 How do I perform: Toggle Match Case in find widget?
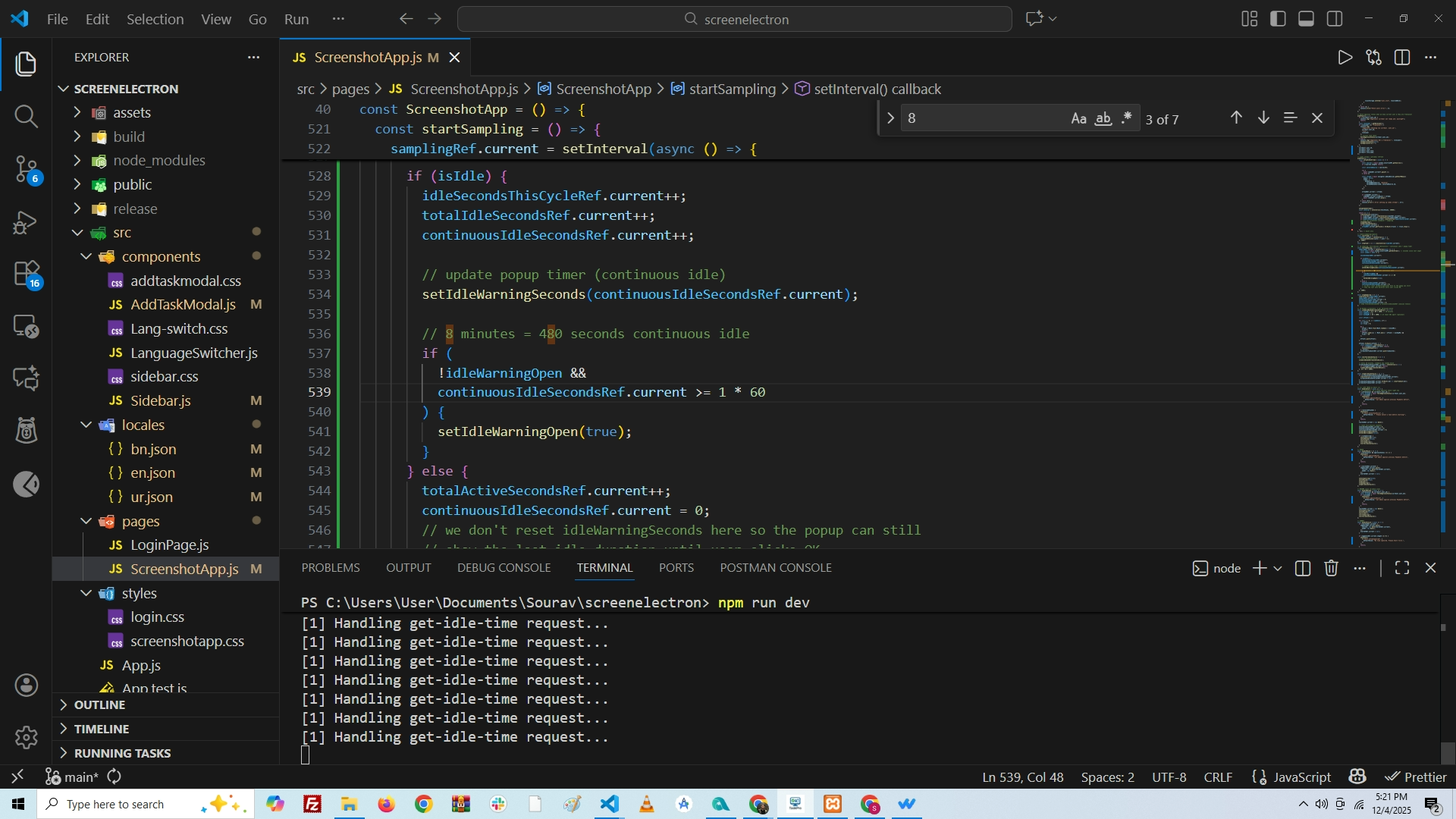pyautogui.click(x=1078, y=118)
